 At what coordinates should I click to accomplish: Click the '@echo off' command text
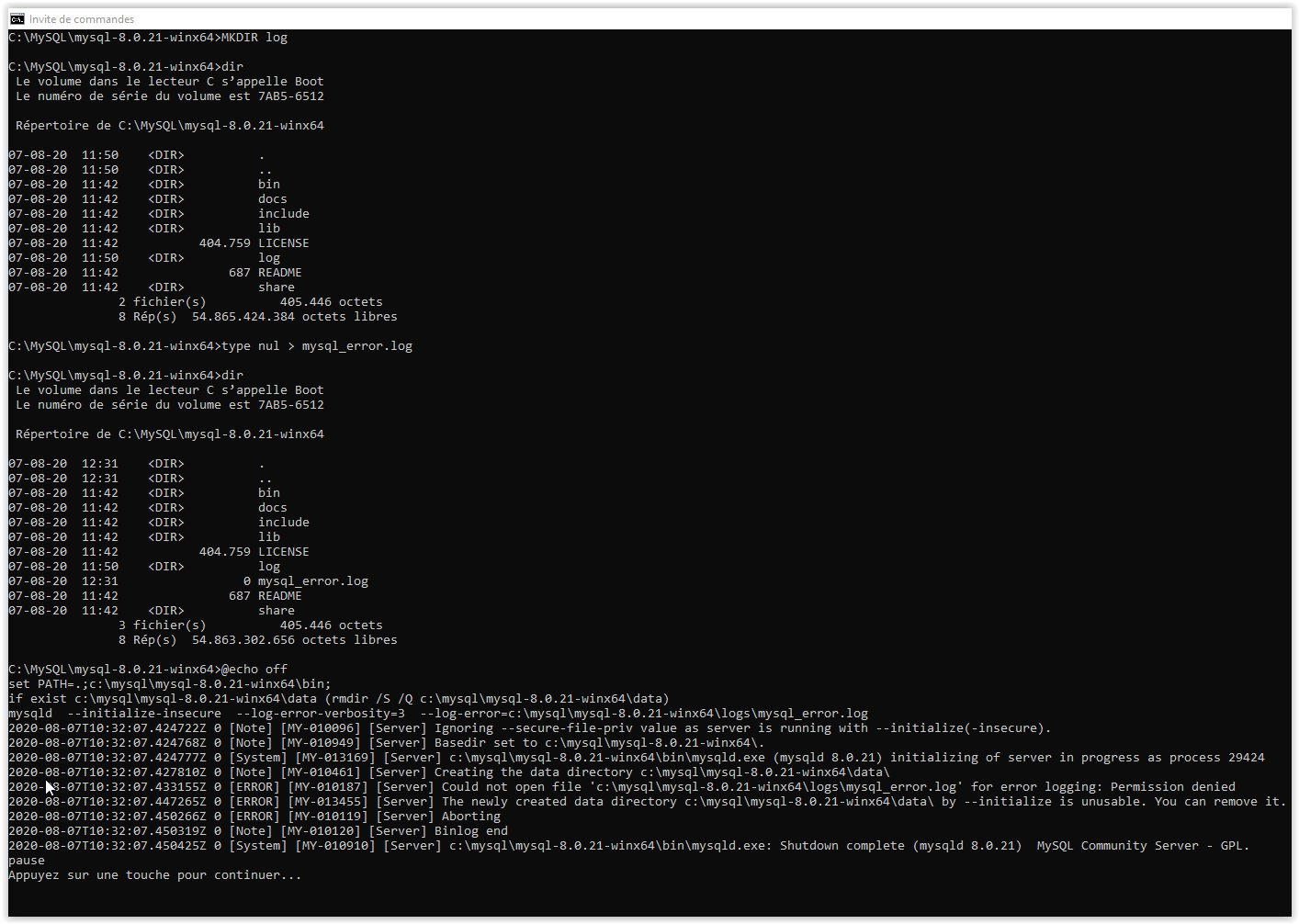254,670
